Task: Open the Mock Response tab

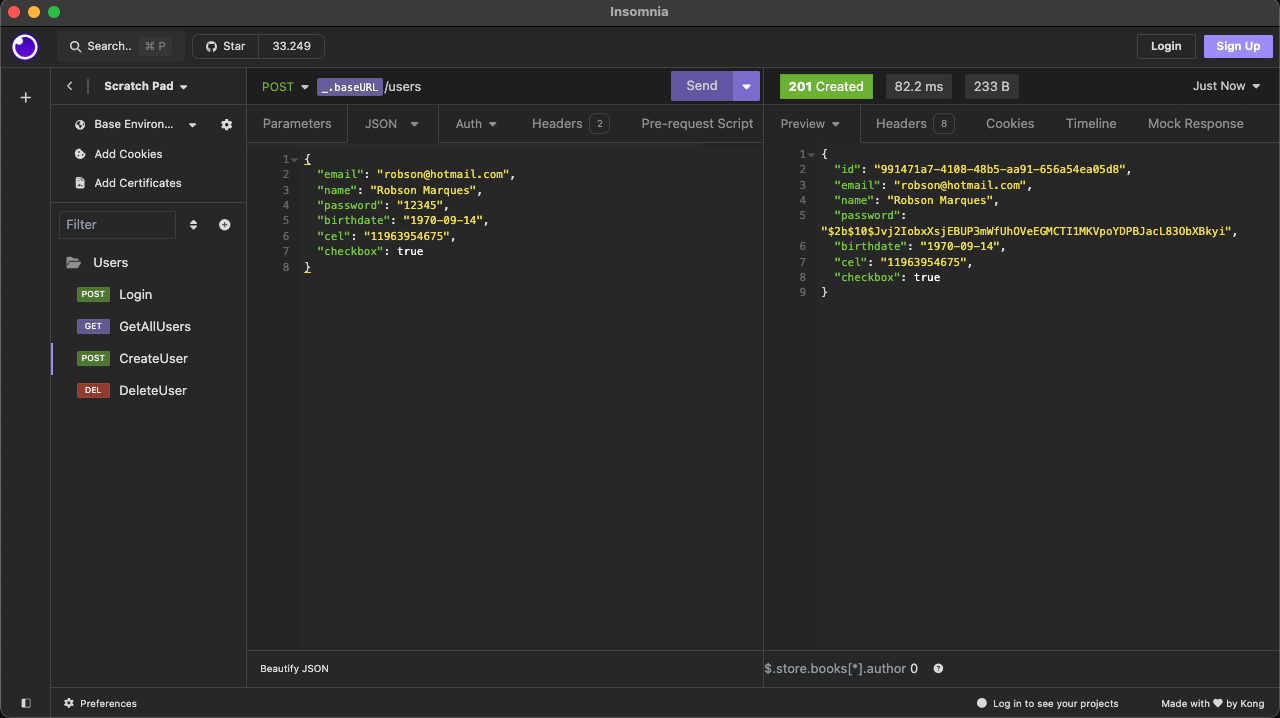Action: [1196, 124]
